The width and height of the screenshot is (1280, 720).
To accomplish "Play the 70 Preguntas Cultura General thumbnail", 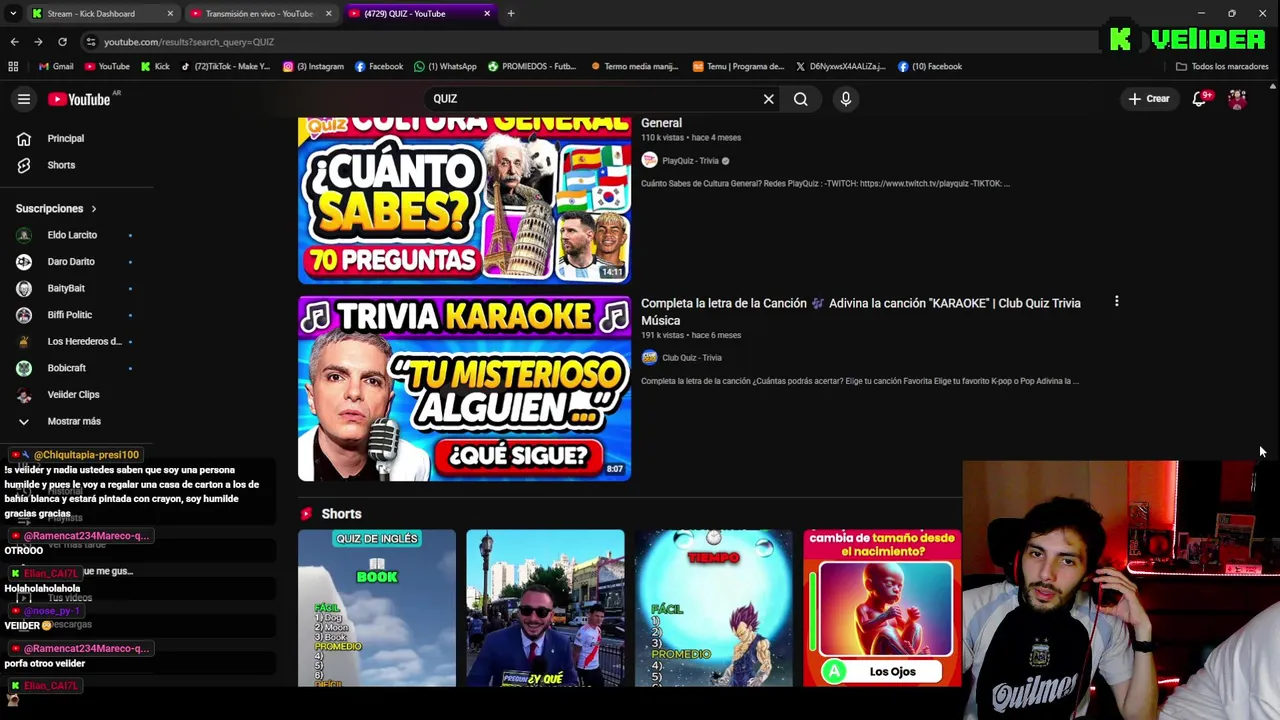I will (464, 200).
